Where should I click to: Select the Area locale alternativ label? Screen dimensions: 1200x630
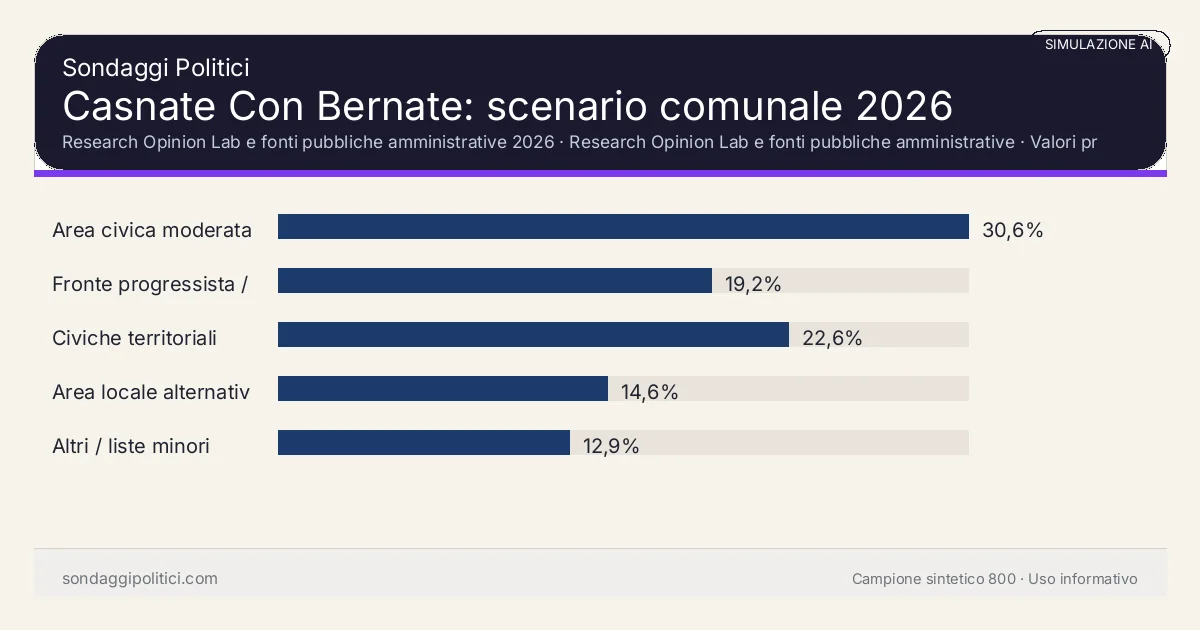pos(151,392)
